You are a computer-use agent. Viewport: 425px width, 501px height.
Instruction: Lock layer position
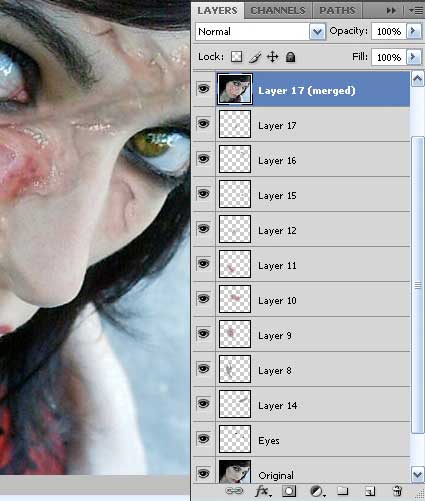[273, 57]
